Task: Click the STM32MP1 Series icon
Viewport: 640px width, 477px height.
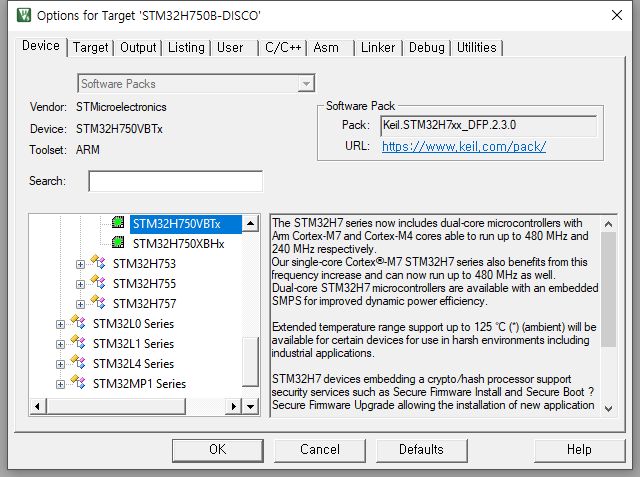Action: [78, 382]
